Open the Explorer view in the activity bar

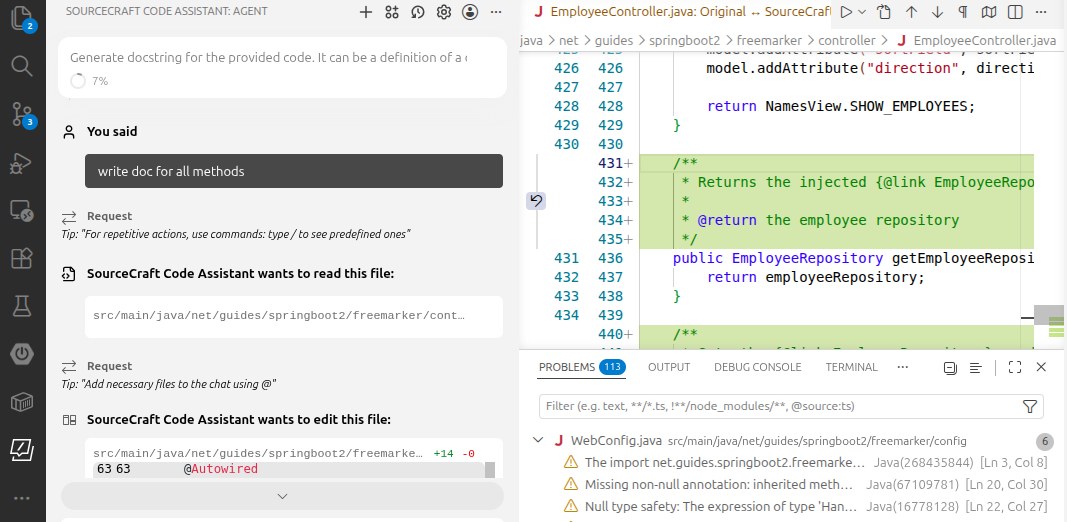(22, 17)
